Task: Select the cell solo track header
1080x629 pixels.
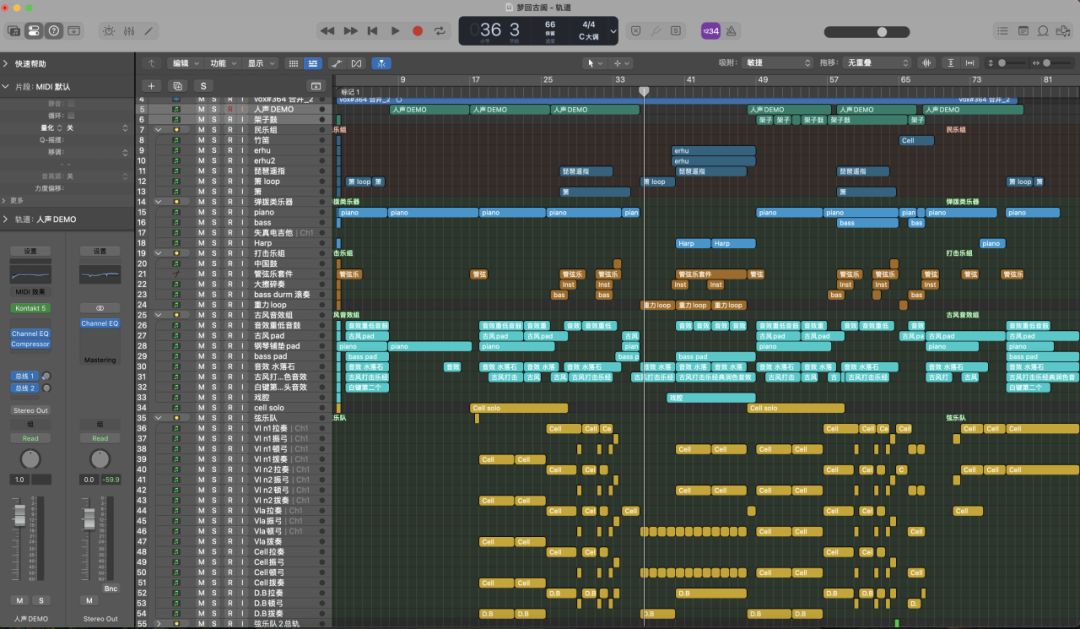Action: pyautogui.click(x=270, y=408)
